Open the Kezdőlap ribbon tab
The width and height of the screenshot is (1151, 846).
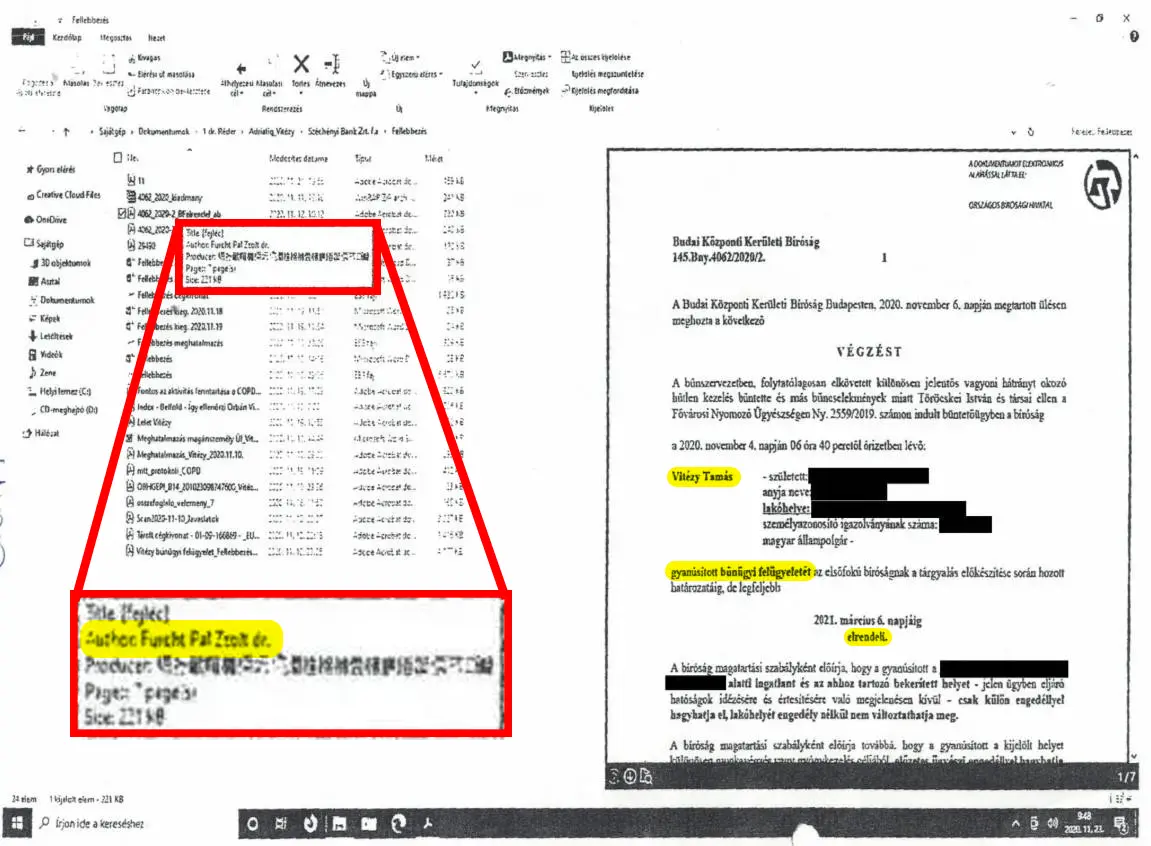[67, 37]
